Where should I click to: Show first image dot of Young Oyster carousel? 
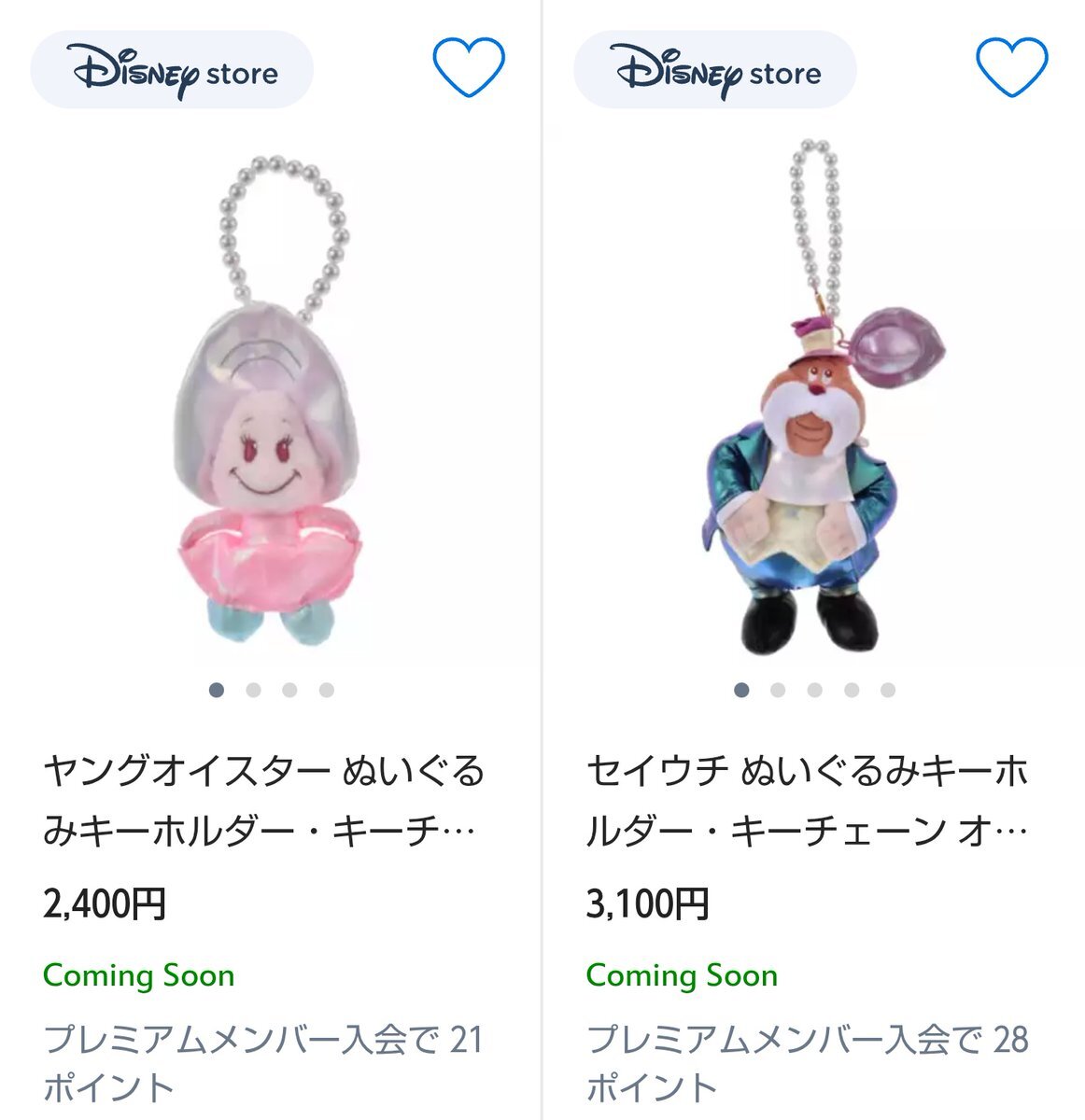click(x=217, y=691)
